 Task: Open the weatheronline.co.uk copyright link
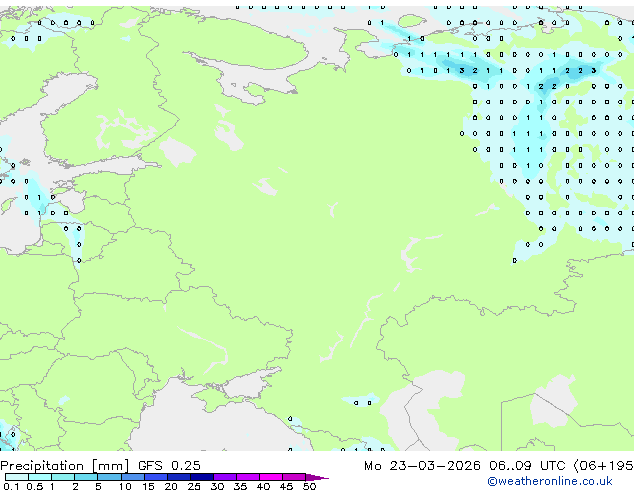click(550, 481)
